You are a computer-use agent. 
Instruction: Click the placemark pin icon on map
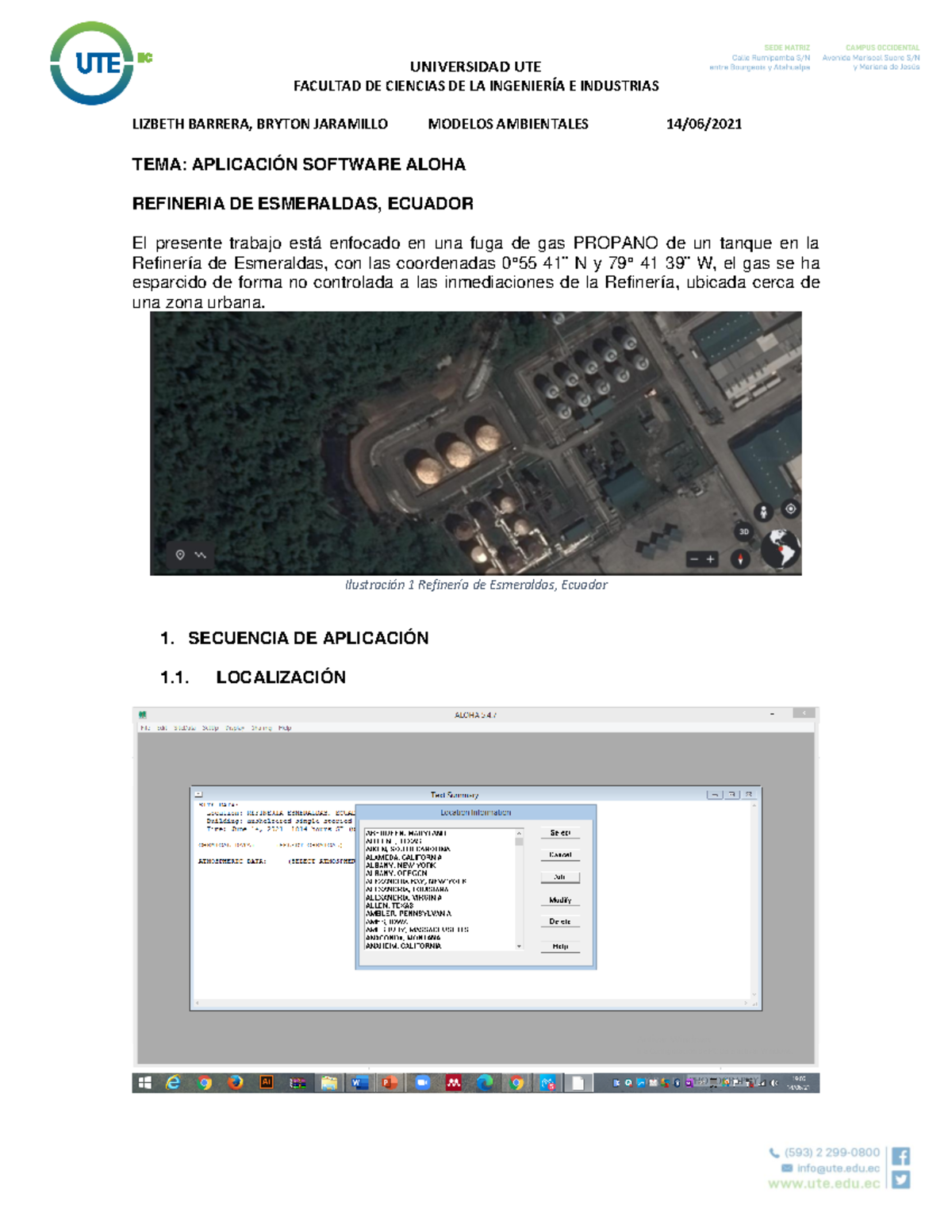180,555
